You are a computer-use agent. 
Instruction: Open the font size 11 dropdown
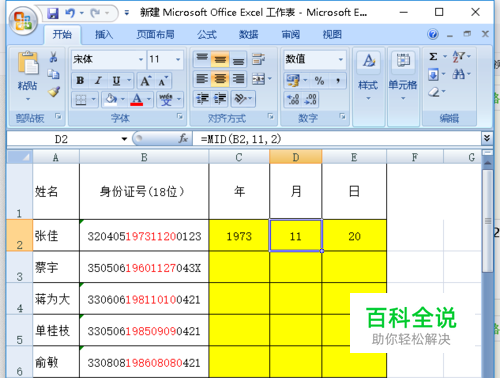pyautogui.click(x=178, y=60)
